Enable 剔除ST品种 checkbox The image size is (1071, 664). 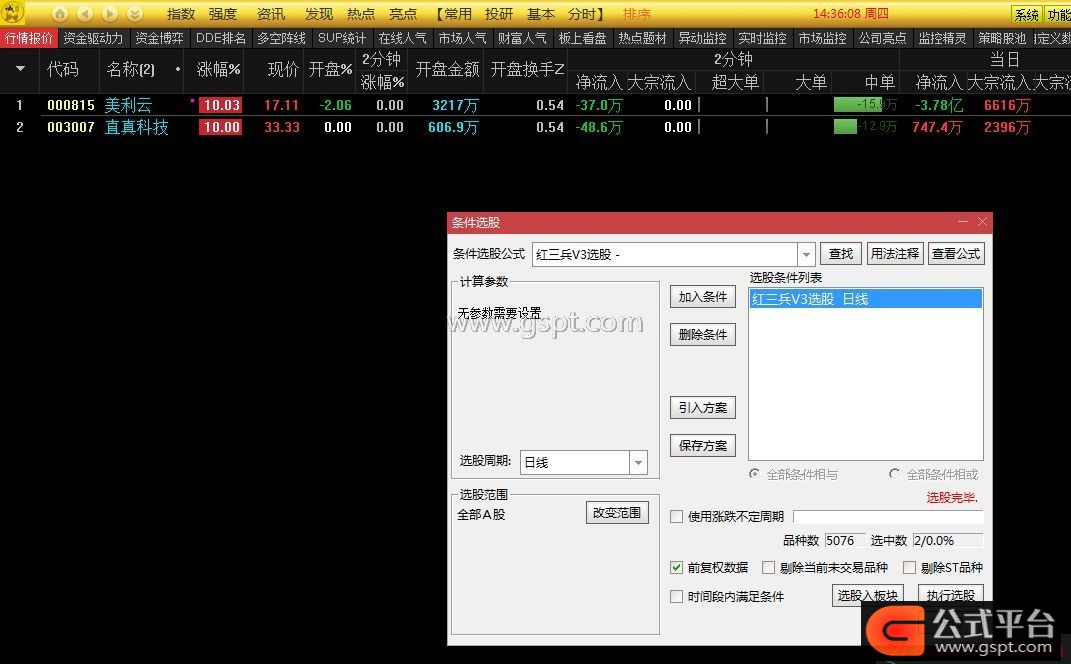pyautogui.click(x=909, y=568)
